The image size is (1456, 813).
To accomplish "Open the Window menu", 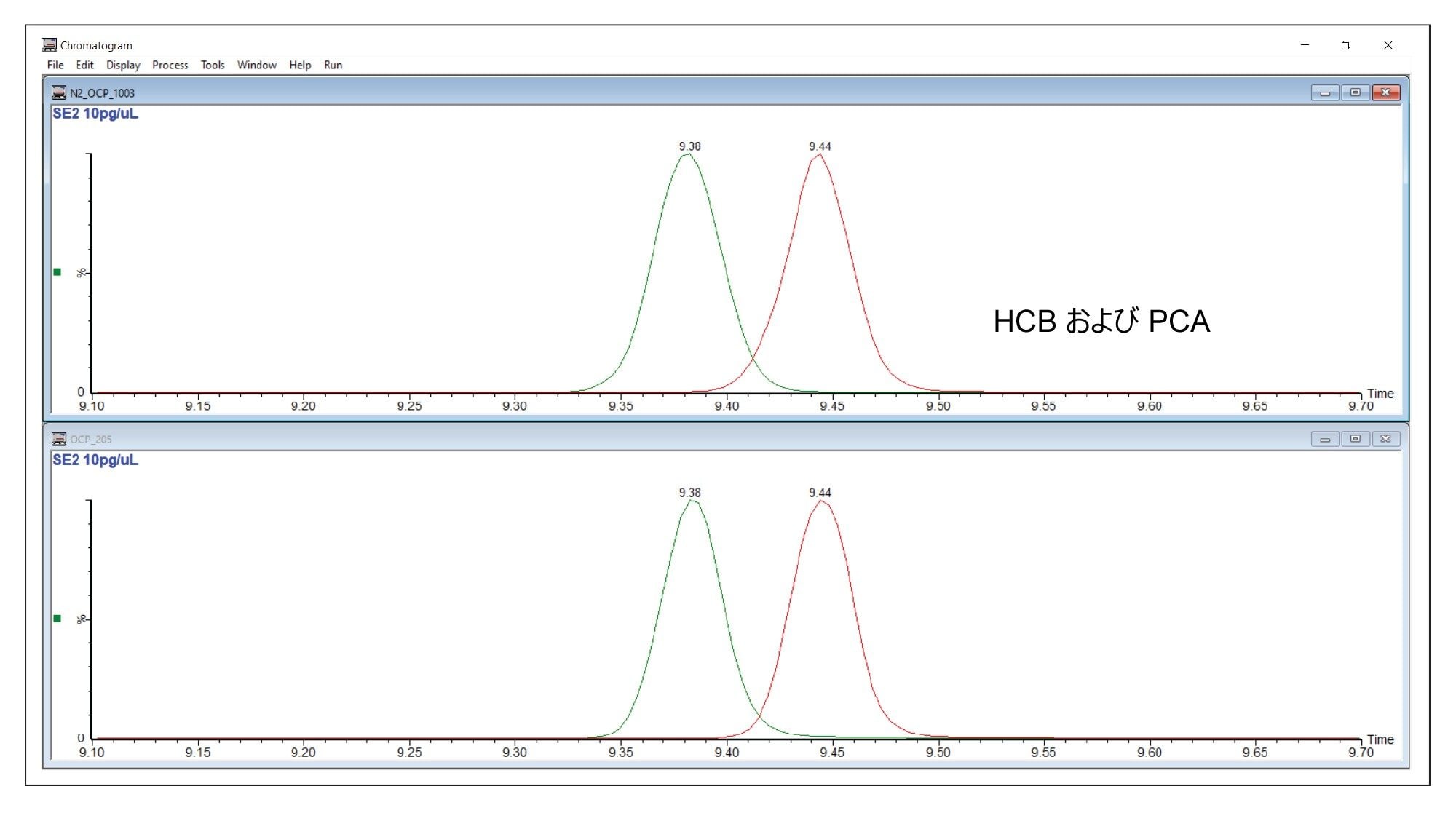I will [256, 65].
